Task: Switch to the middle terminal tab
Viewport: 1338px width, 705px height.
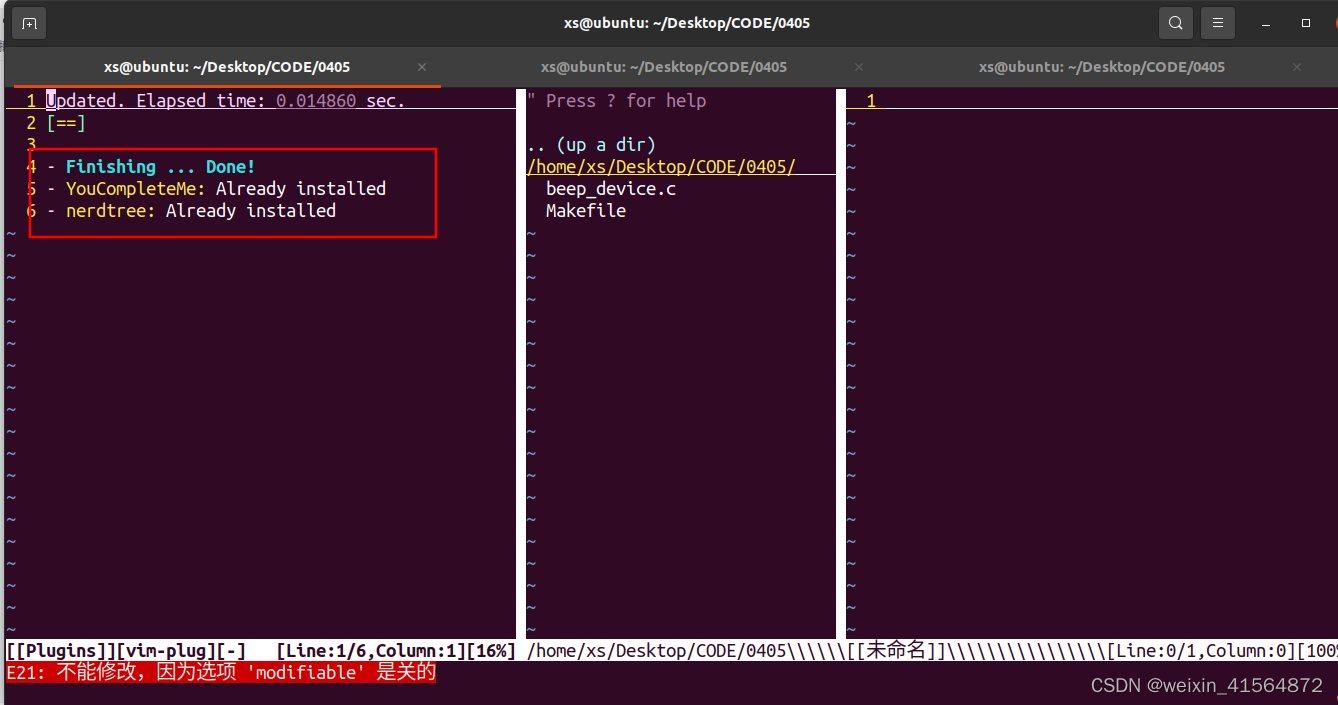Action: (x=663, y=67)
